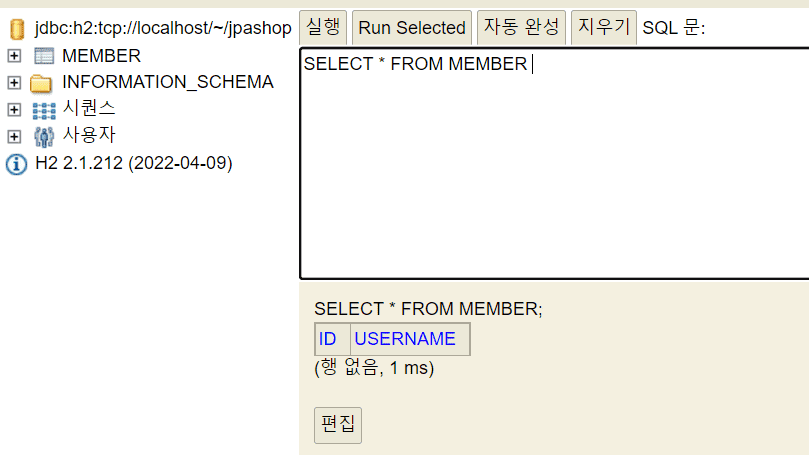Click the MEMBER table icon
809x455 pixels.
tap(44, 56)
